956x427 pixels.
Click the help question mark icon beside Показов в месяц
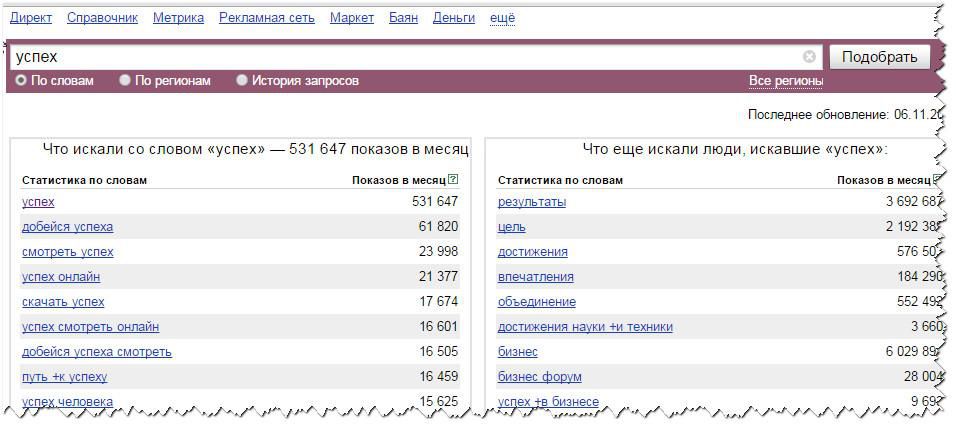pos(453,180)
